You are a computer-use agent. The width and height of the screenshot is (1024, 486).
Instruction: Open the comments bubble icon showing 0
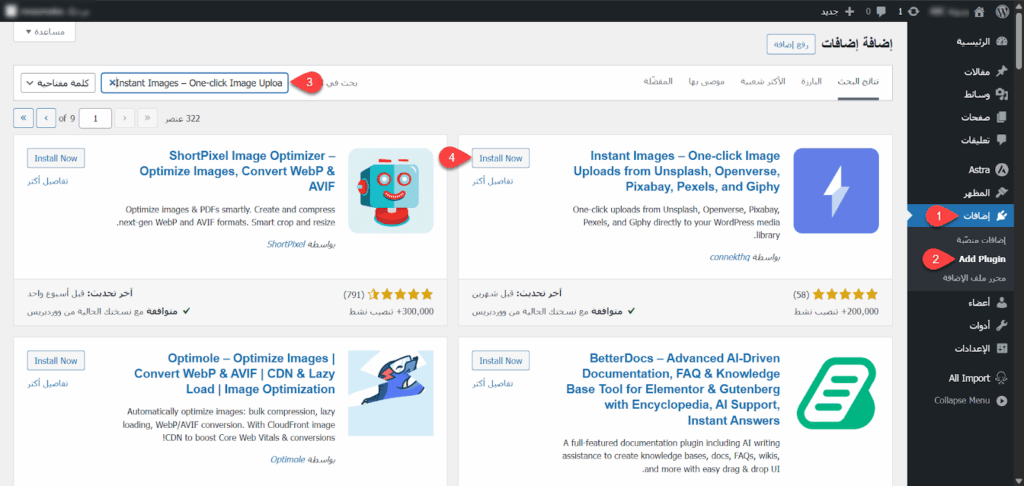pos(876,11)
